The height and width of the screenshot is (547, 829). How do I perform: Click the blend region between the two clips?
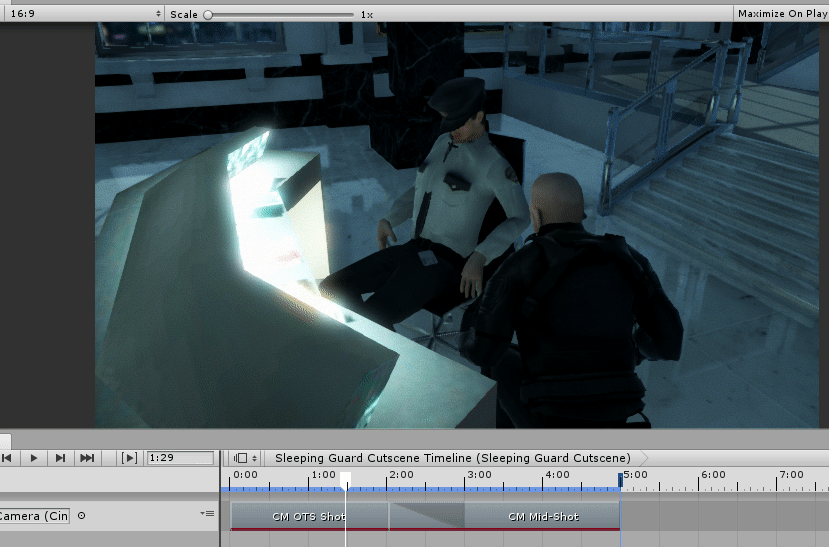click(x=427, y=516)
